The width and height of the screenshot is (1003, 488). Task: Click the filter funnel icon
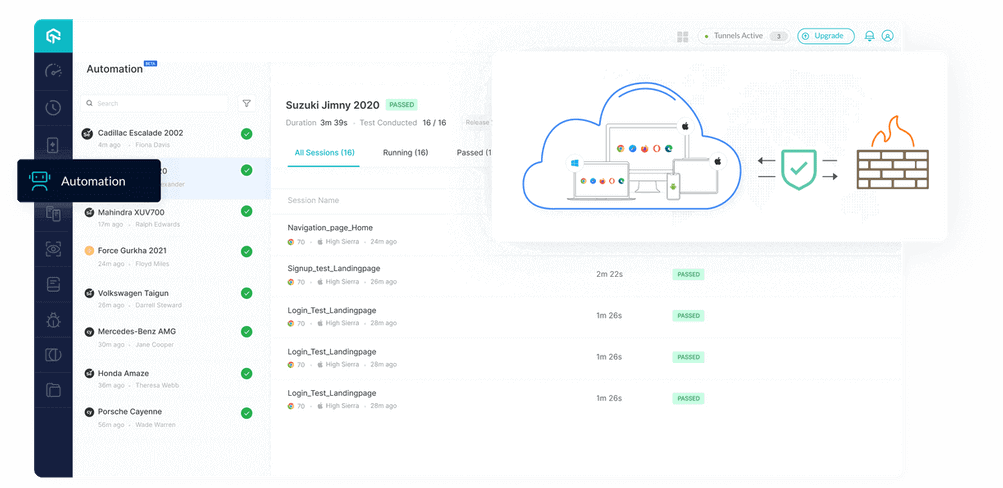pyautogui.click(x=246, y=104)
